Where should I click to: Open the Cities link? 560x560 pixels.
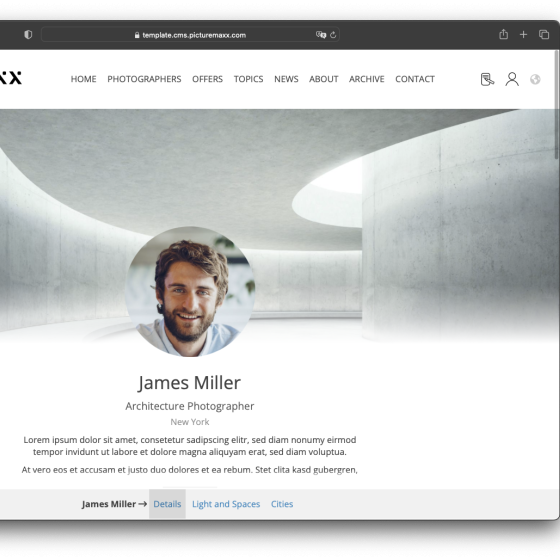point(282,504)
